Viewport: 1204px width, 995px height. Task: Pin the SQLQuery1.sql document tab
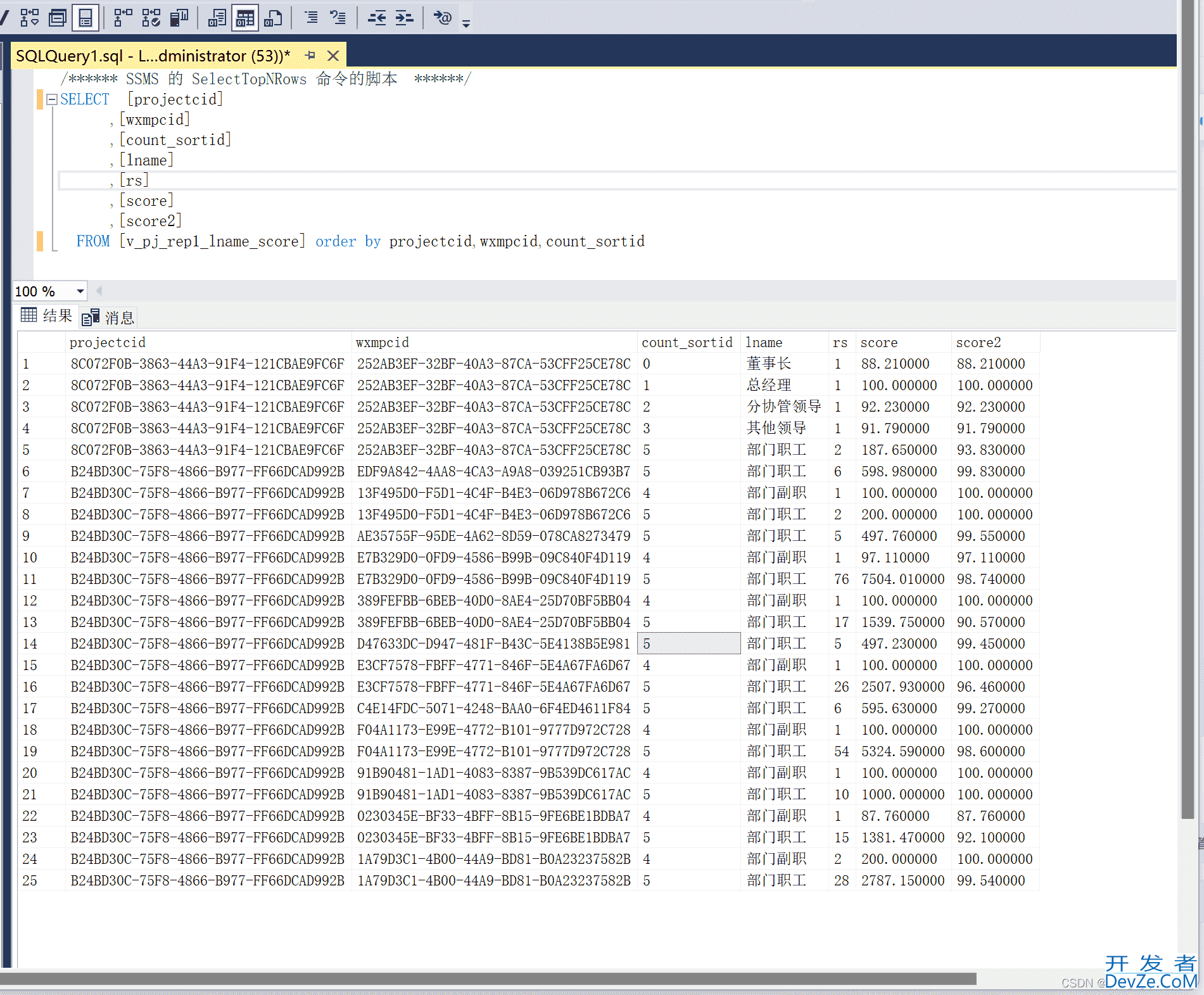click(310, 56)
